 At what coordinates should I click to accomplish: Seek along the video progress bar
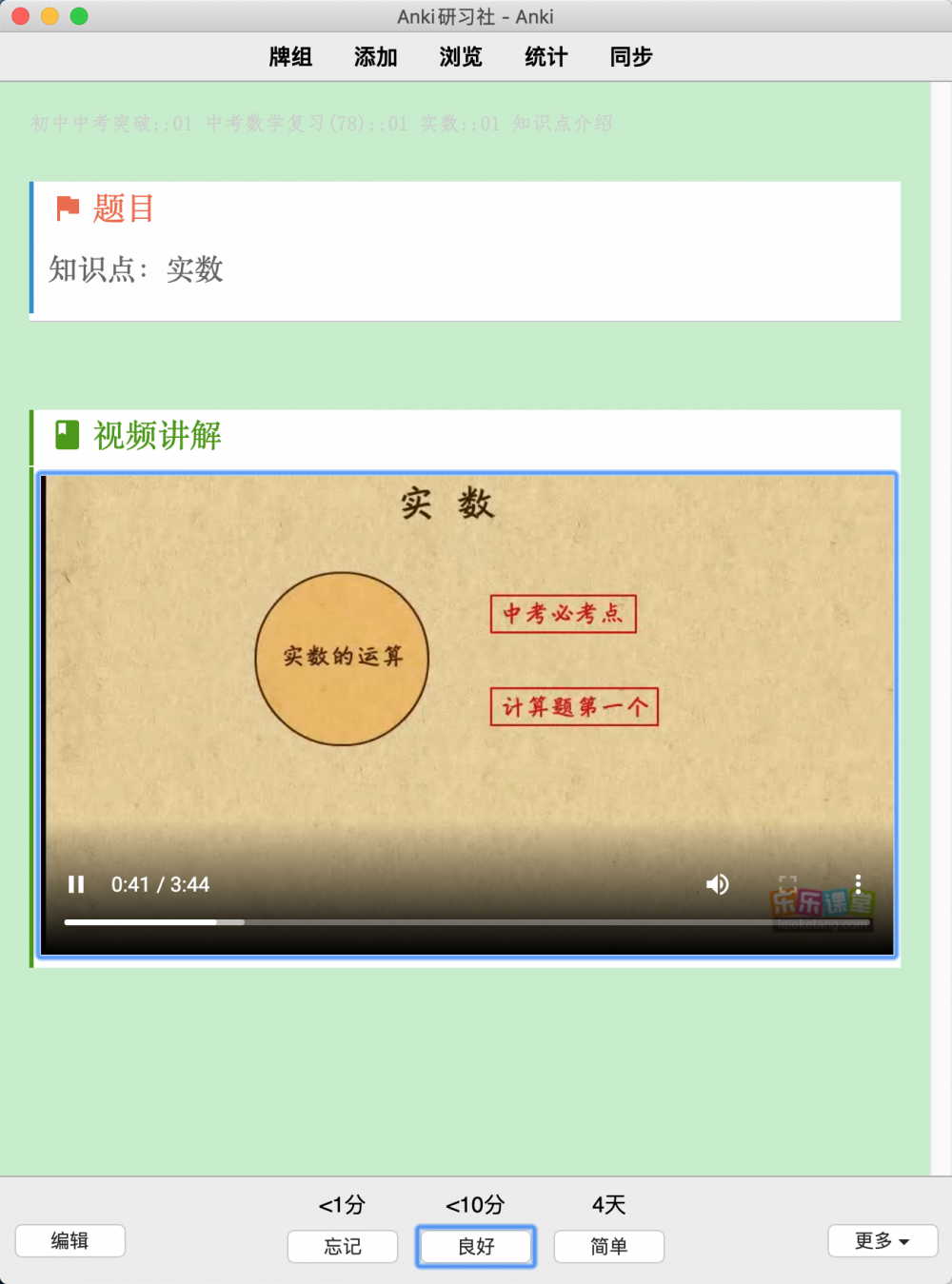(x=466, y=922)
